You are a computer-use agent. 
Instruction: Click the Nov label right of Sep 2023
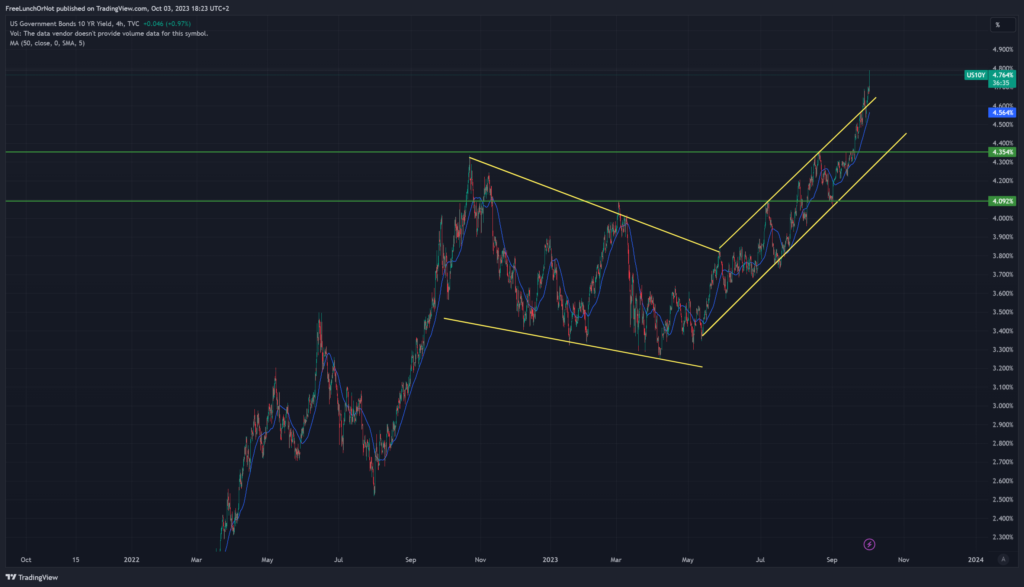(x=903, y=561)
